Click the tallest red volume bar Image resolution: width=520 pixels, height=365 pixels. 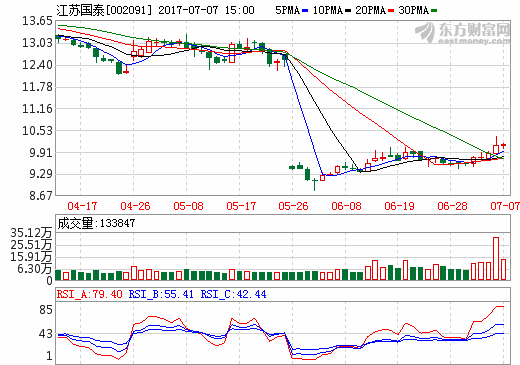click(496, 259)
